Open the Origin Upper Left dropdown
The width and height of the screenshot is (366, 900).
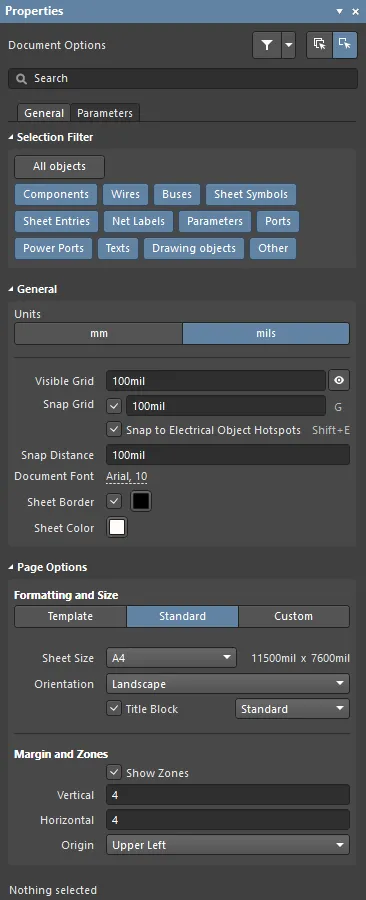pos(228,845)
